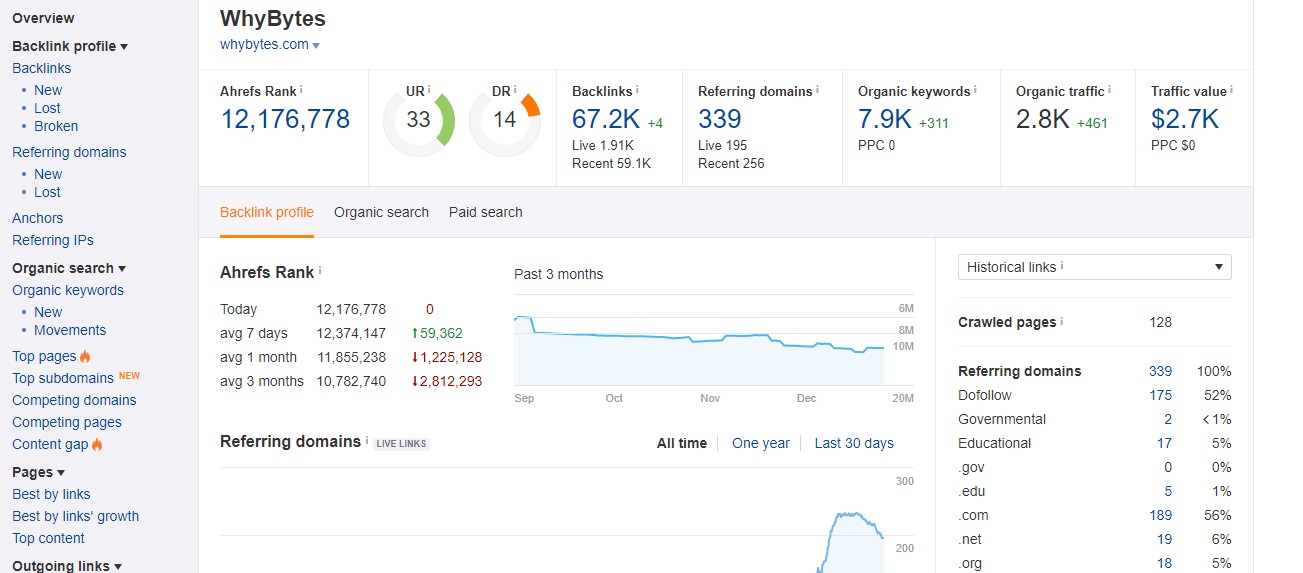Open Anchors report in sidebar
The image size is (1303, 573).
click(38, 218)
